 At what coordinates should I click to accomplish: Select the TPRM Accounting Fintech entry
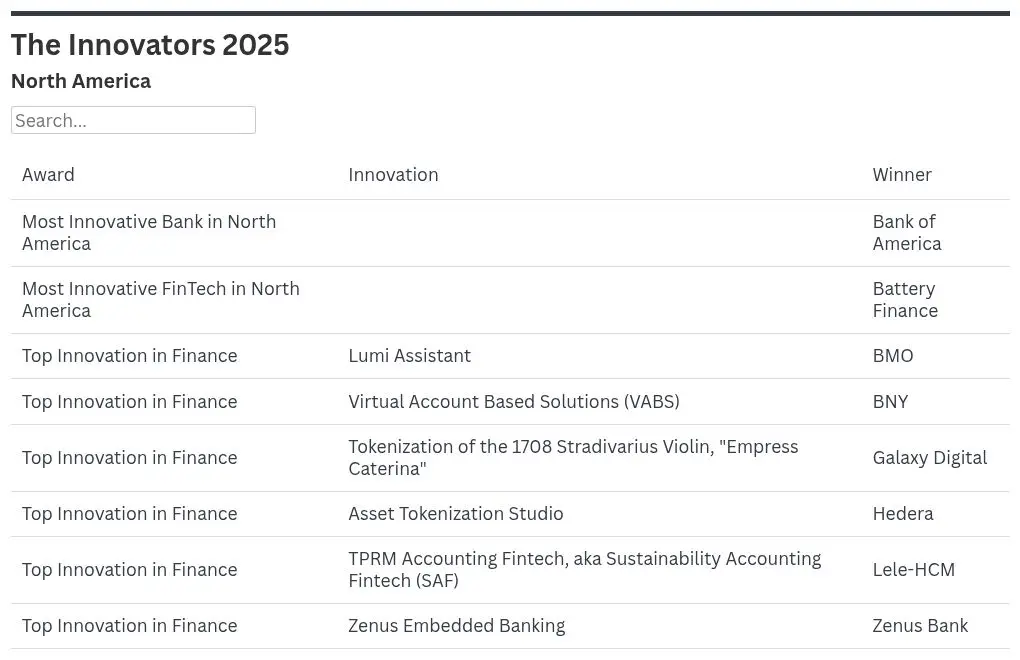(x=584, y=570)
